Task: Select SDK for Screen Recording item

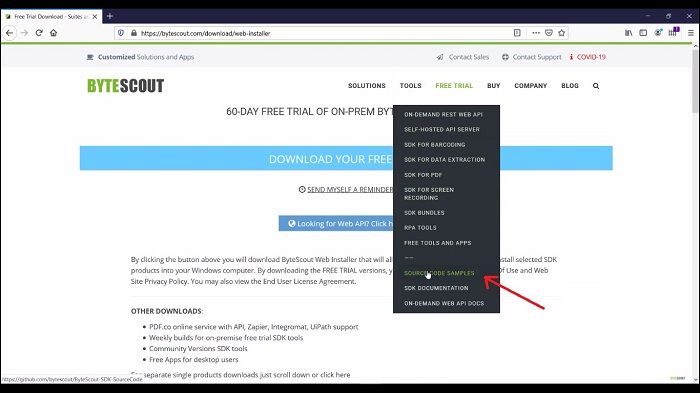Action: coord(429,194)
